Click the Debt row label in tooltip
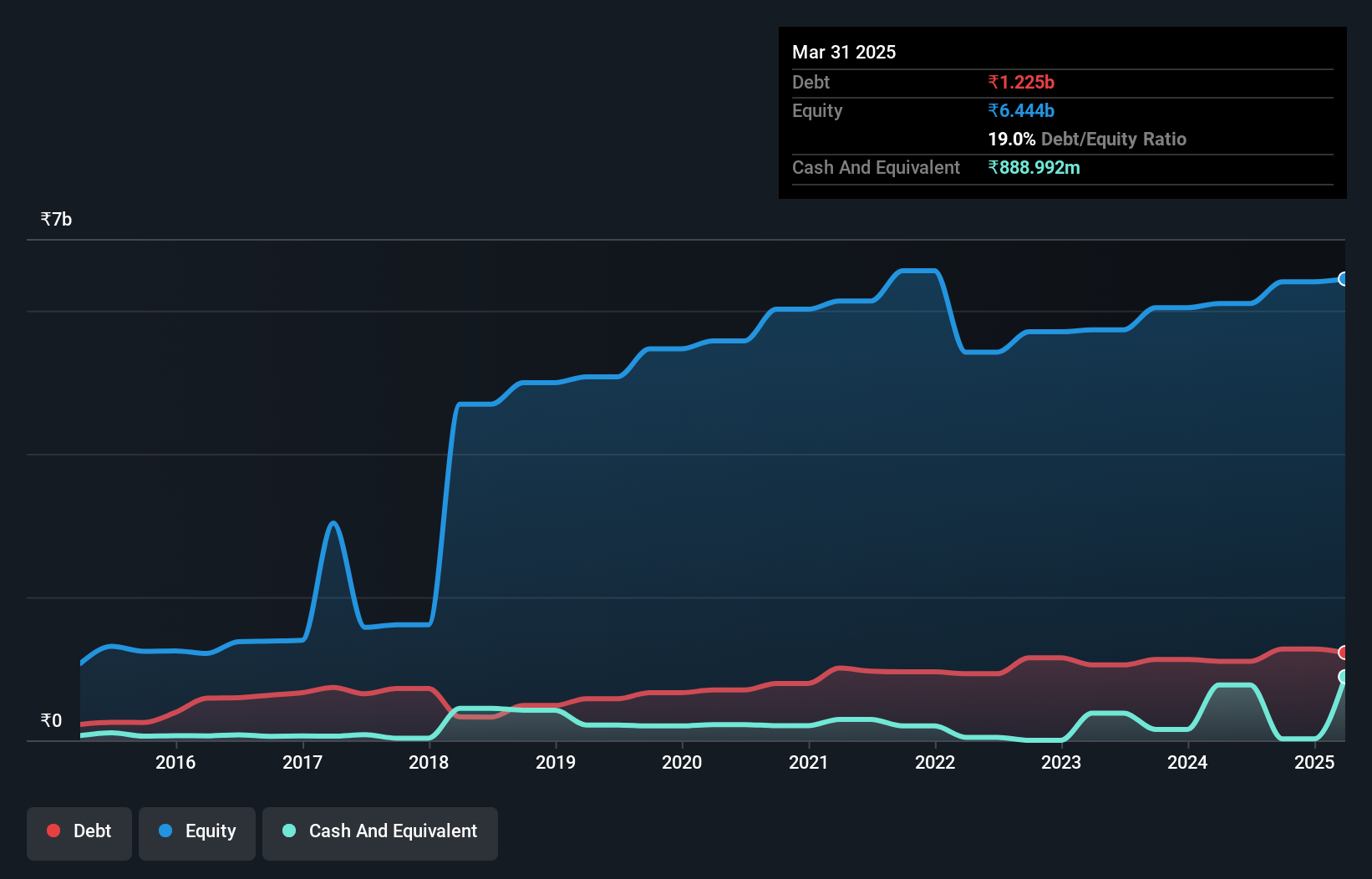The image size is (1372, 879). [810, 82]
